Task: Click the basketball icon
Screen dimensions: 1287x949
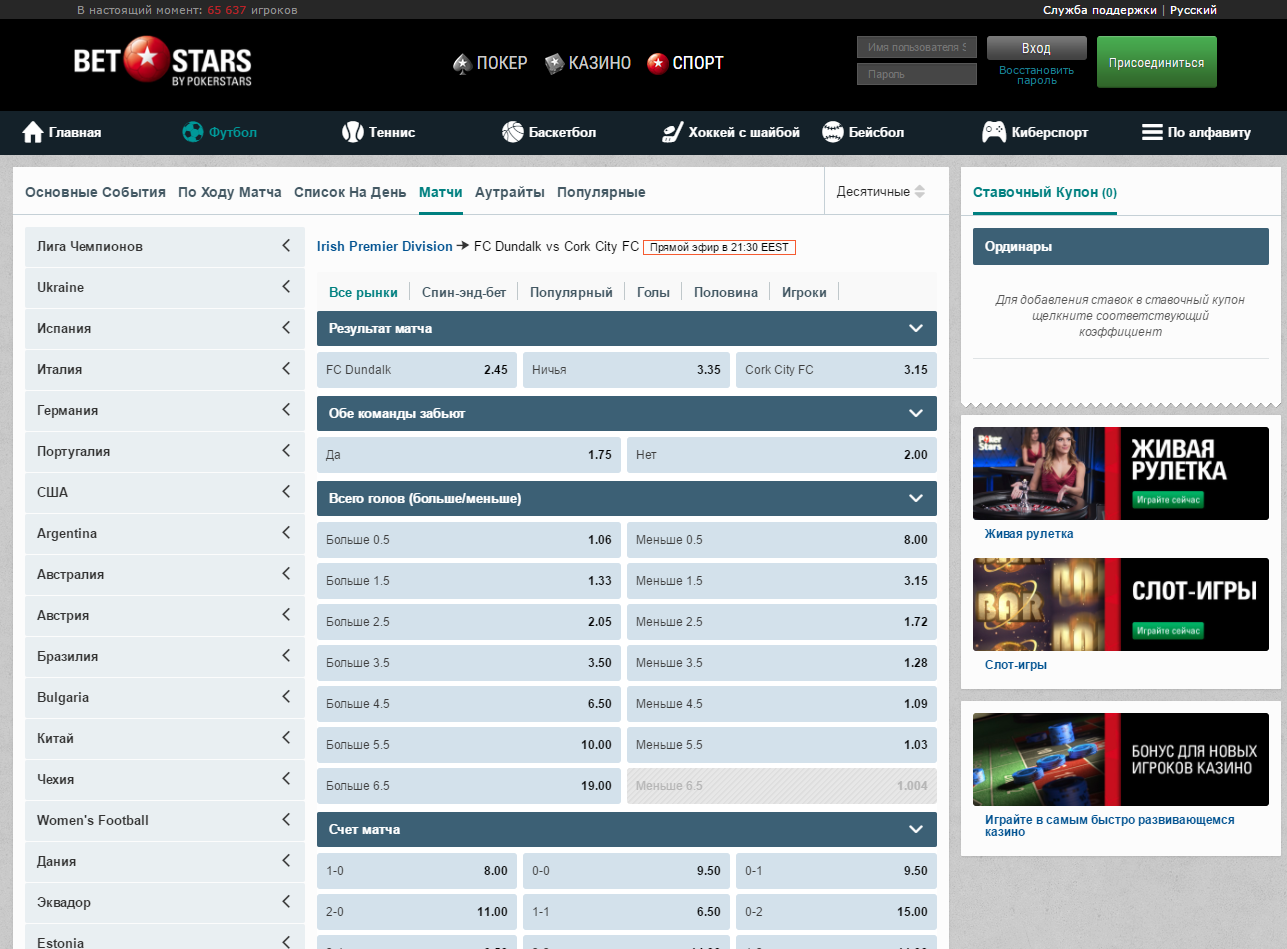Action: pos(513,132)
